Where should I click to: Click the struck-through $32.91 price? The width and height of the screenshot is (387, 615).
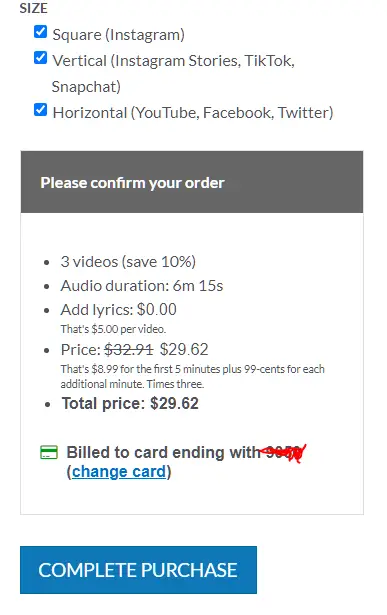(129, 349)
